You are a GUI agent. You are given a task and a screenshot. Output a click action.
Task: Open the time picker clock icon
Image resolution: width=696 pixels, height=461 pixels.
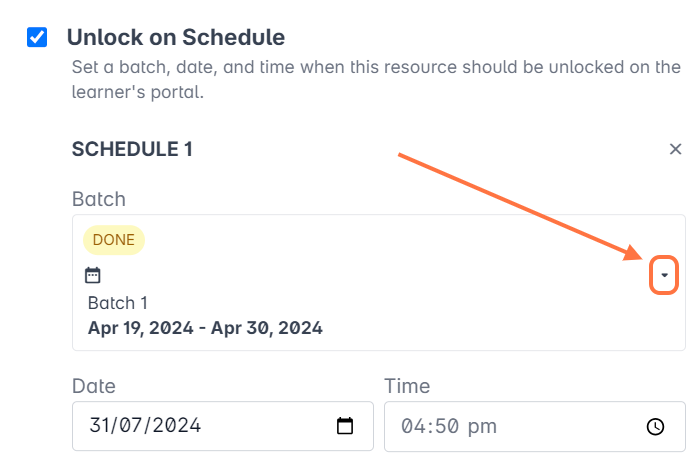tap(655, 427)
